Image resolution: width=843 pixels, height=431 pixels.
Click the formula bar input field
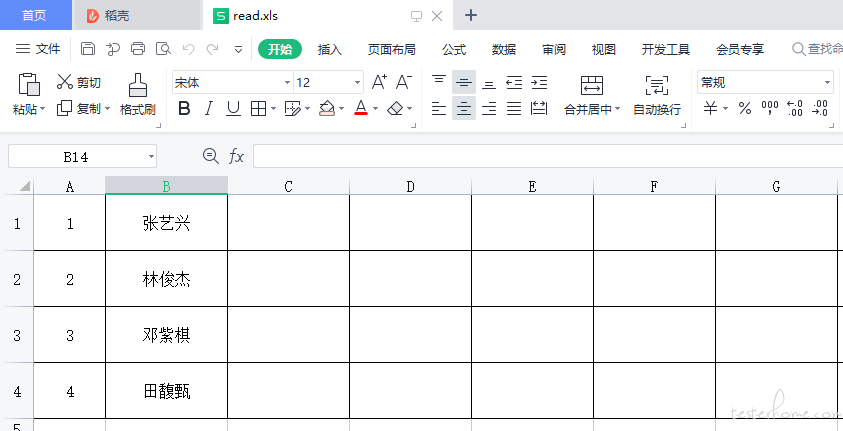click(x=548, y=156)
